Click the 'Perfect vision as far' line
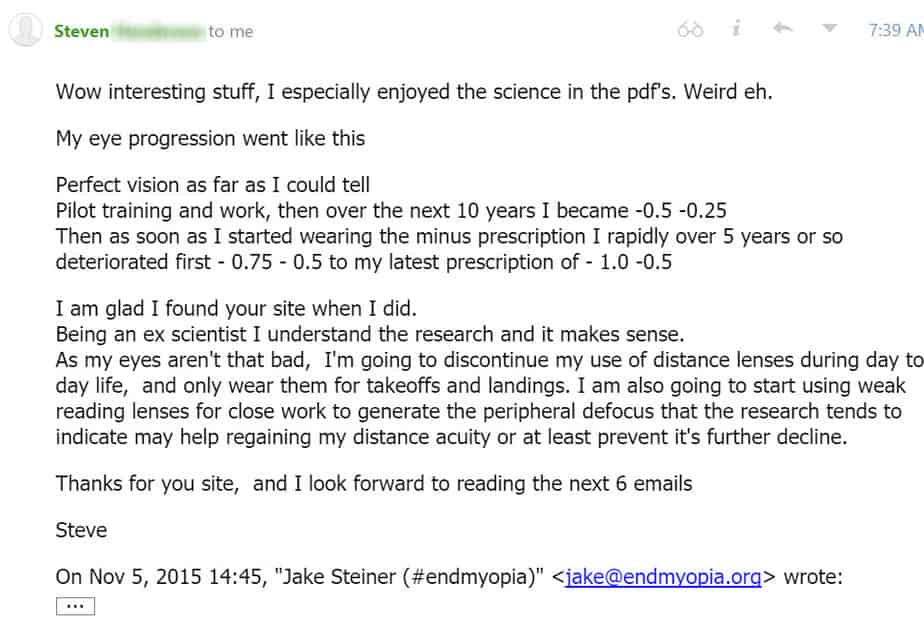This screenshot has height=641, width=924. [213, 185]
